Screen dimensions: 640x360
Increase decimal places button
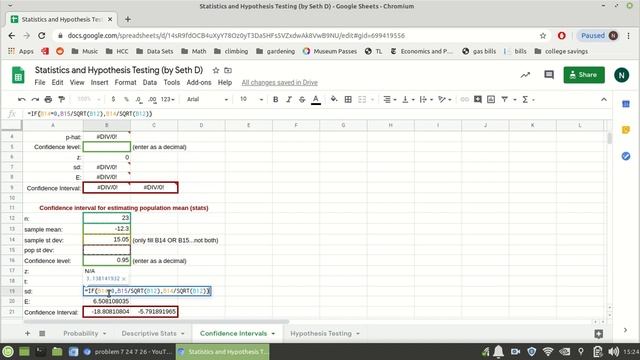[152, 99]
